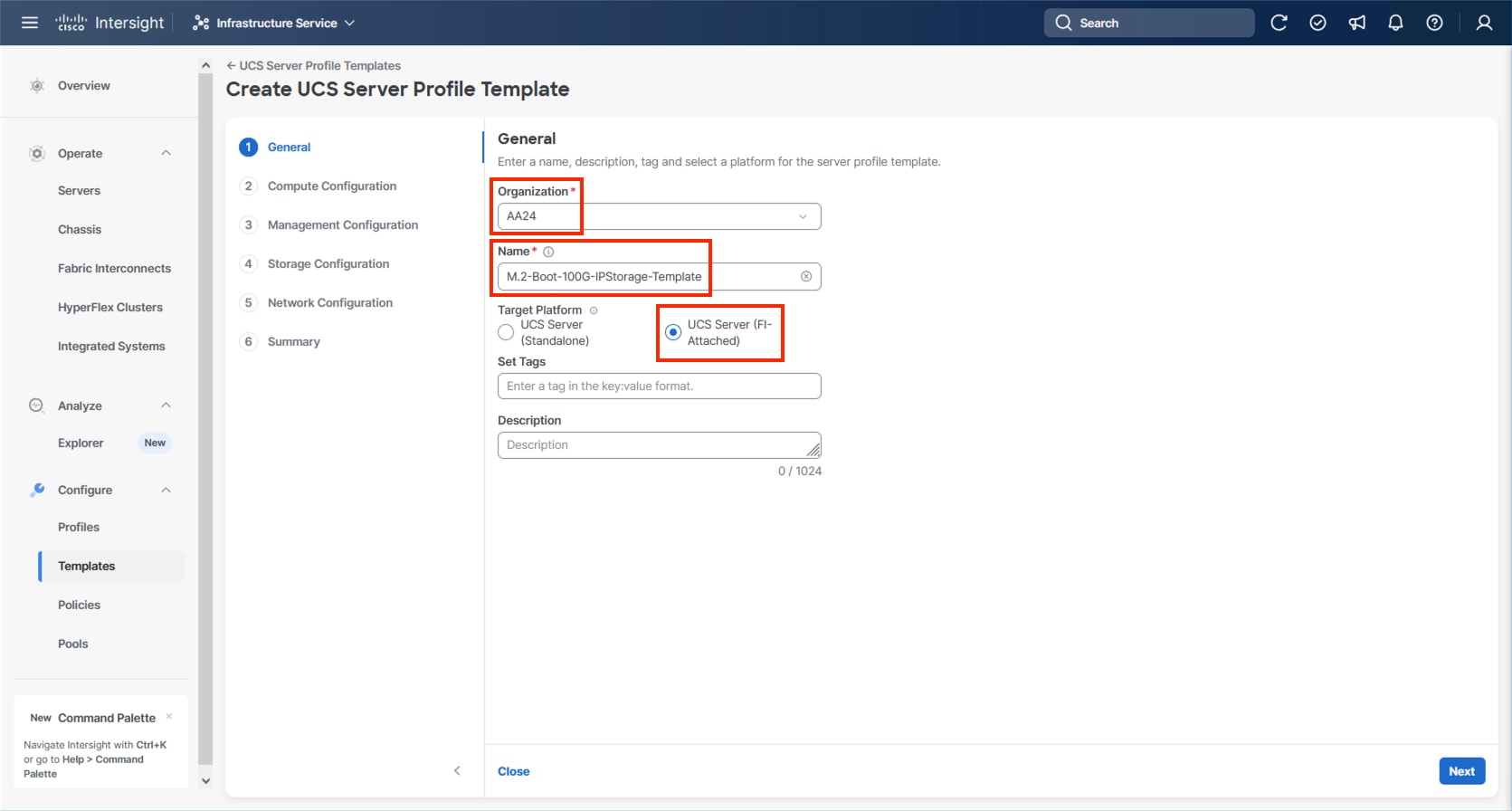Click the back arrow to UCS Server Profile Templates

click(231, 65)
